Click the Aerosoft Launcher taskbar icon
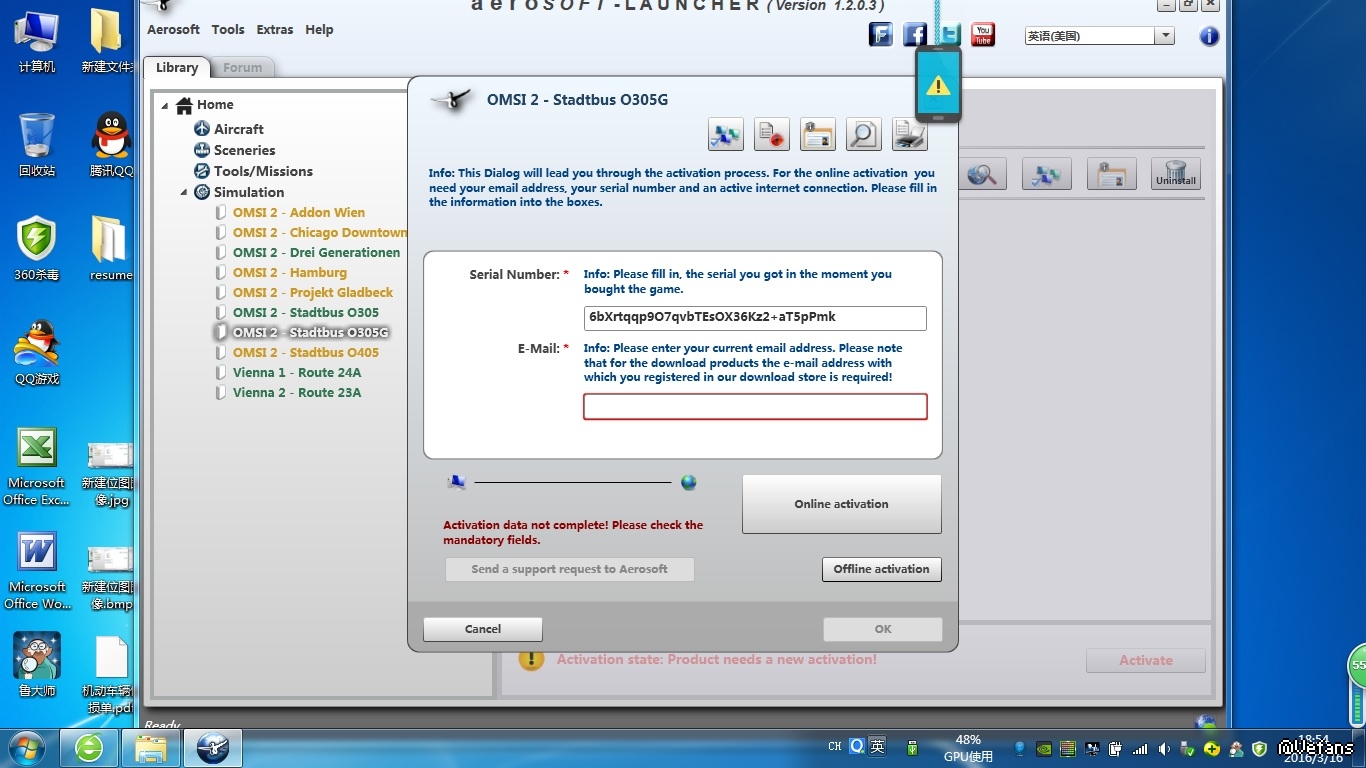Viewport: 1366px width, 768px height. 213,748
